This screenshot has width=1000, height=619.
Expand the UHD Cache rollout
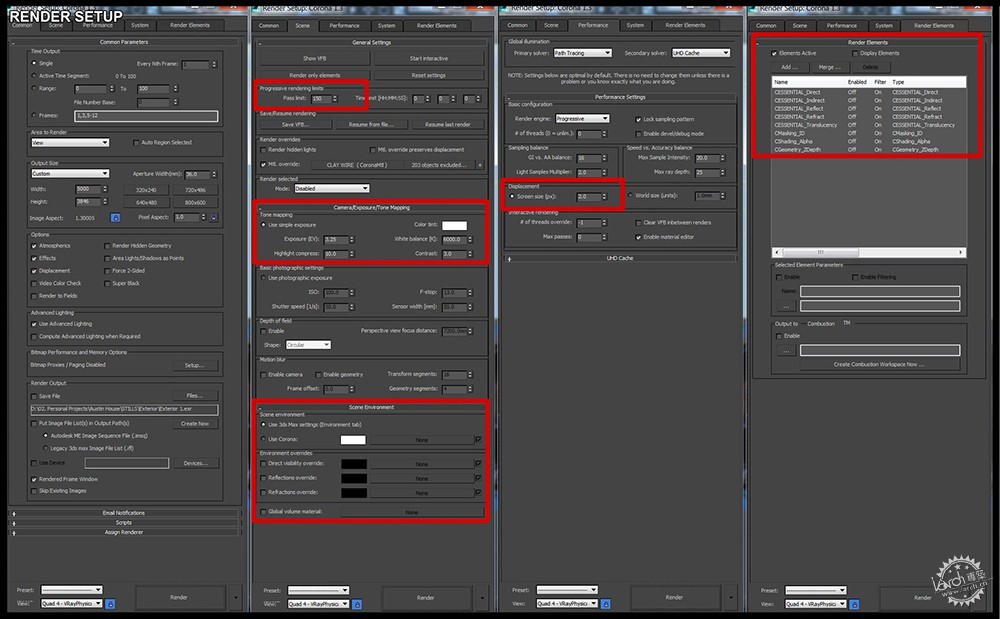click(620, 258)
